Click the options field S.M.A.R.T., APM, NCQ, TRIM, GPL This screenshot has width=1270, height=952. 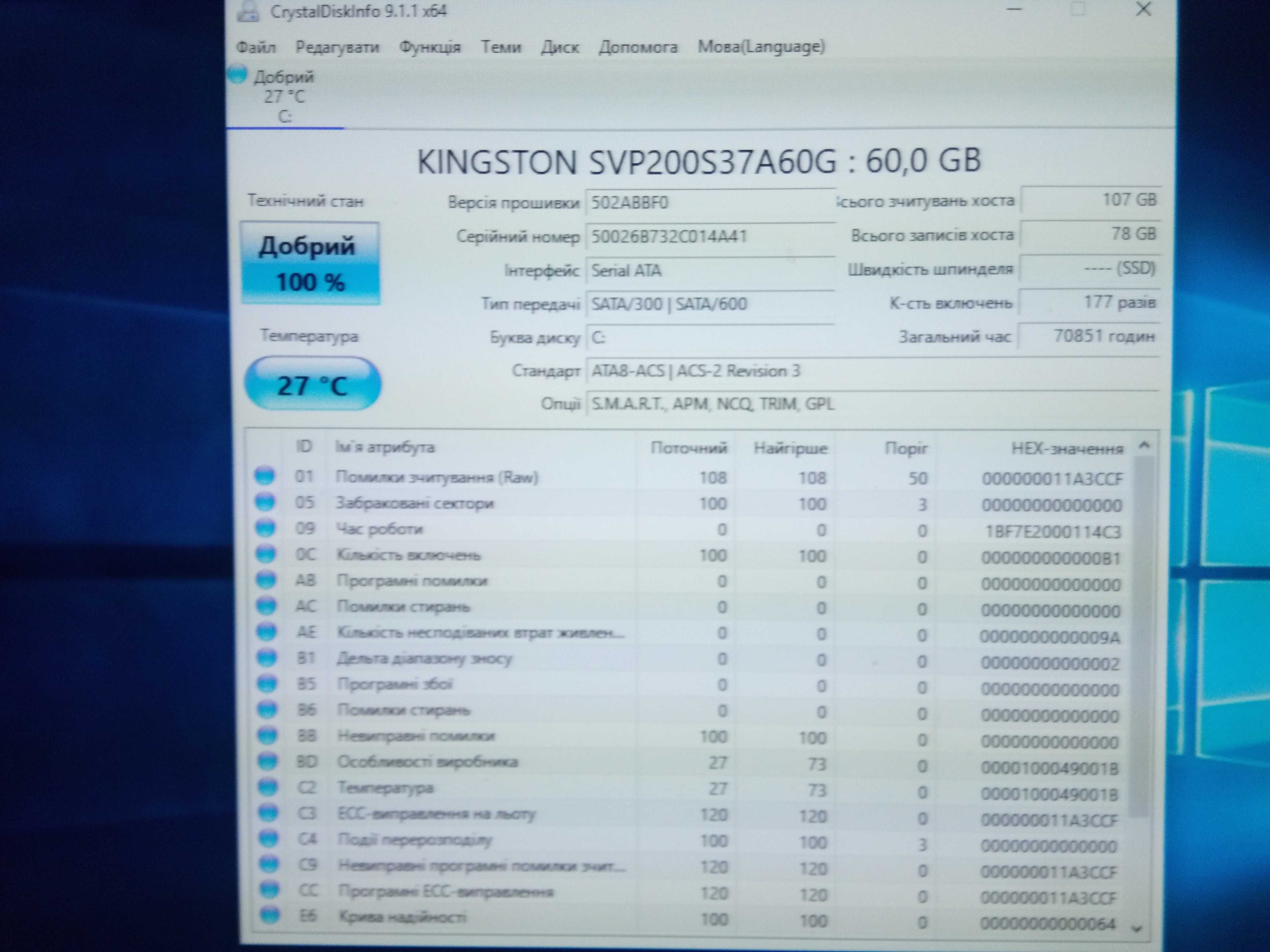(872, 405)
